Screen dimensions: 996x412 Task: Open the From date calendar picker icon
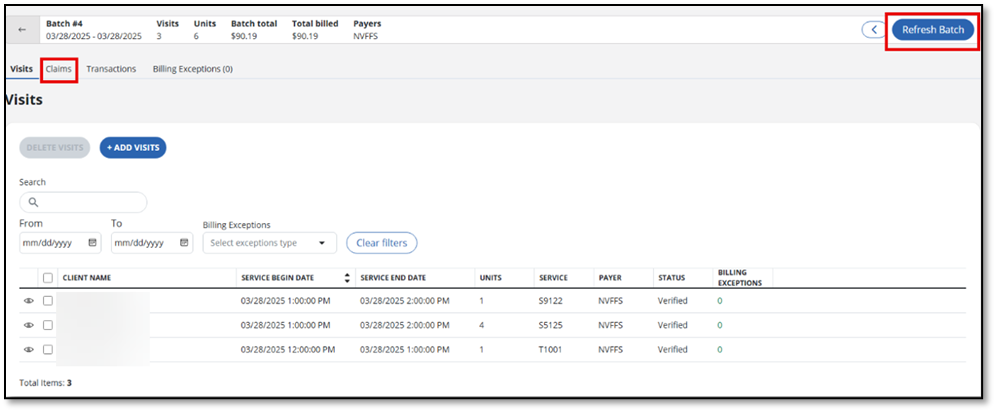coord(93,243)
